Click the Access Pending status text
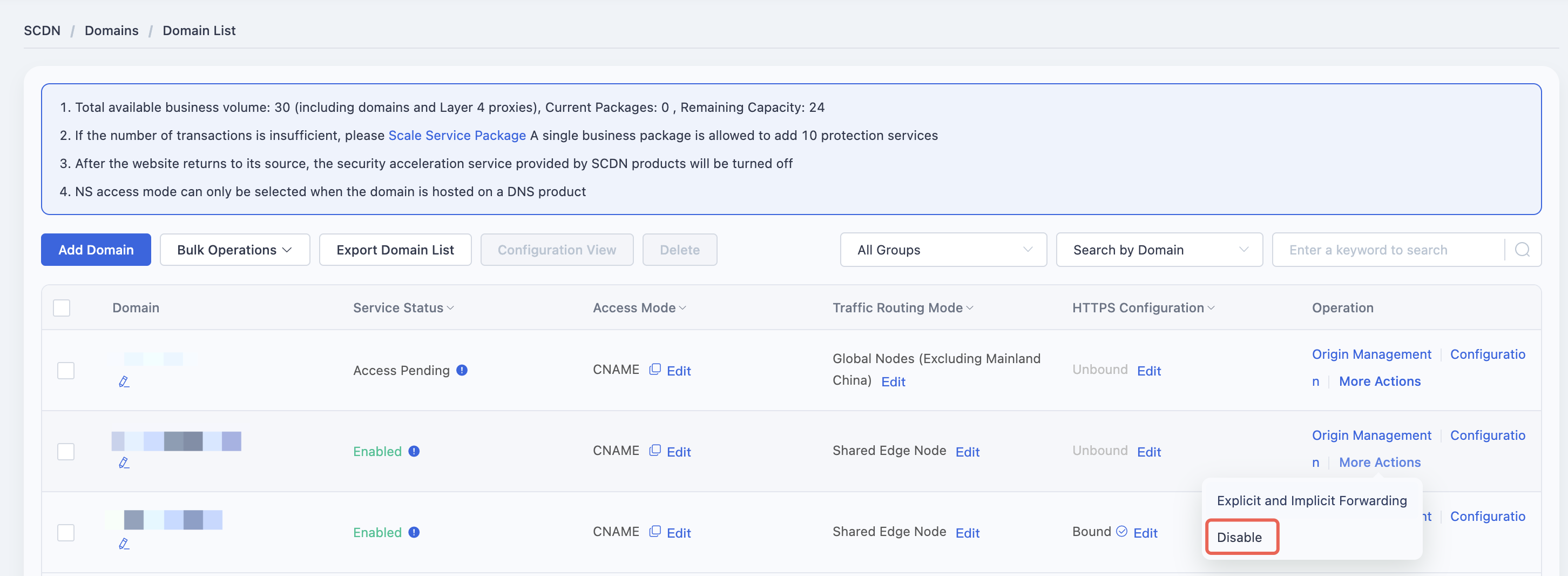 401,370
